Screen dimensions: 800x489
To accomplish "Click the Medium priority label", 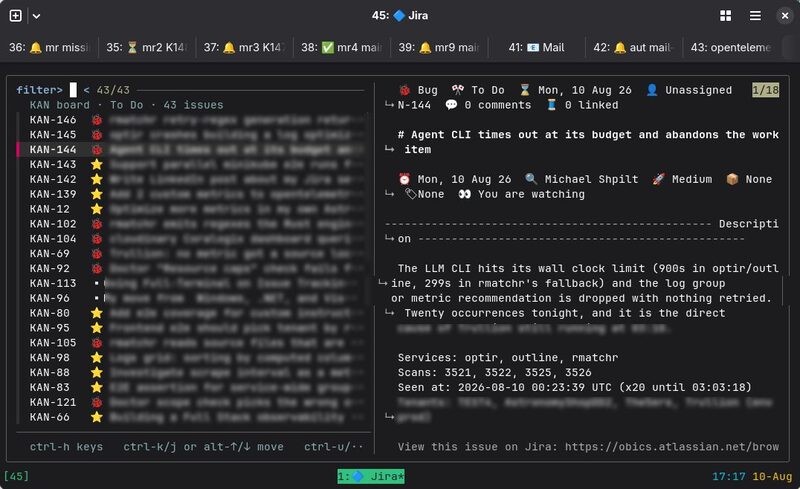I will [x=691, y=179].
